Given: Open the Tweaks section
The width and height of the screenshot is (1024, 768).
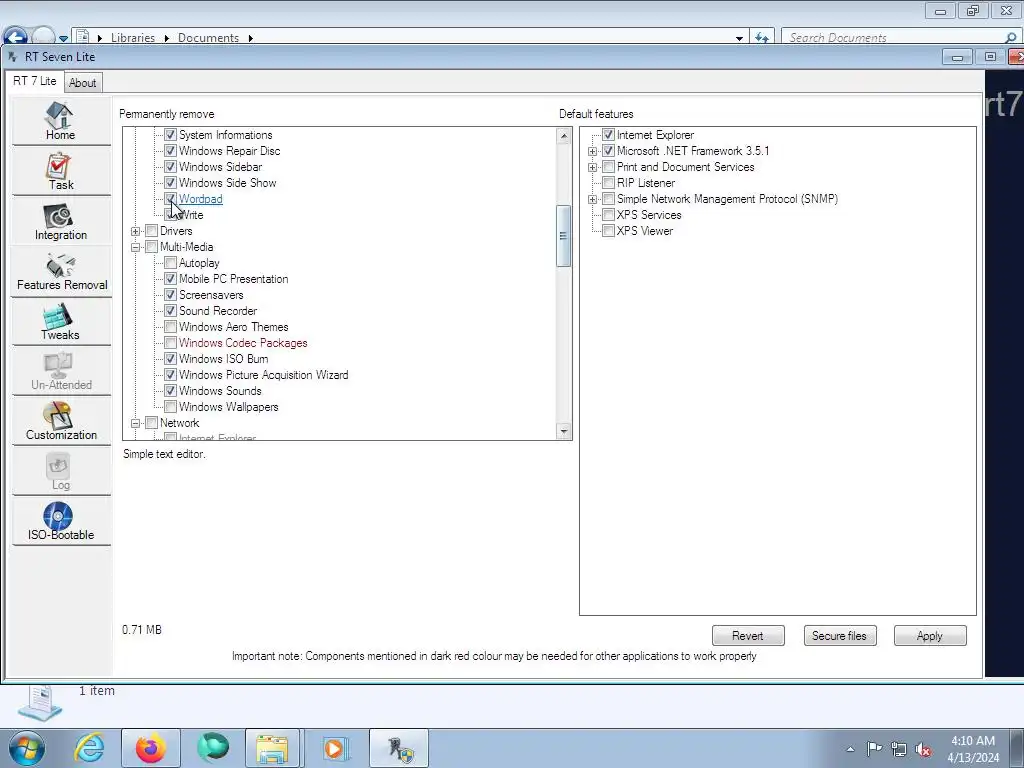Looking at the screenshot, I should pos(61,321).
